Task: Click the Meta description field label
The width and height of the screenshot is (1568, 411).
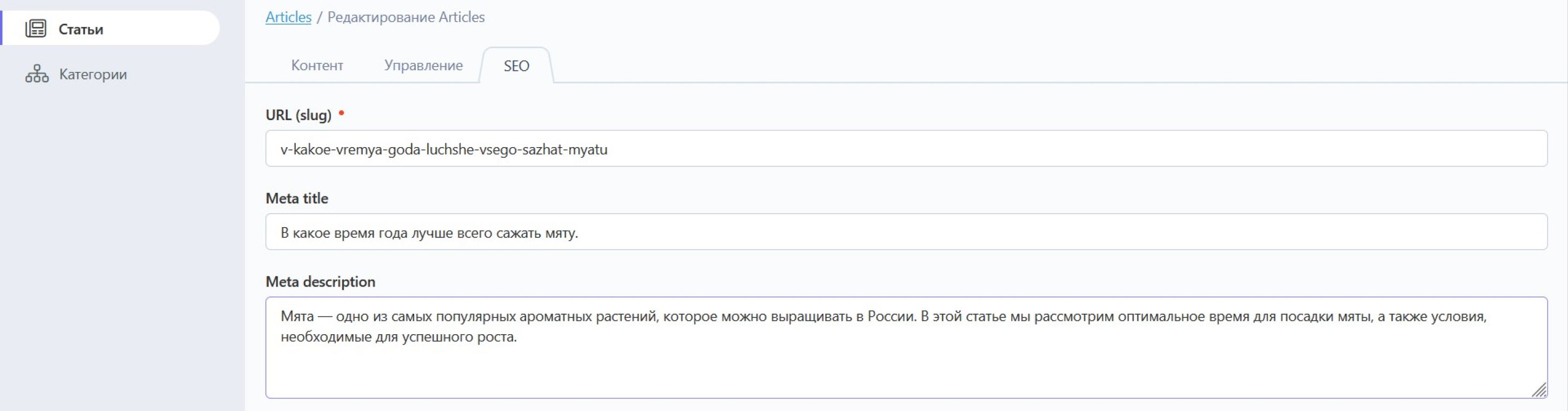Action: (320, 282)
